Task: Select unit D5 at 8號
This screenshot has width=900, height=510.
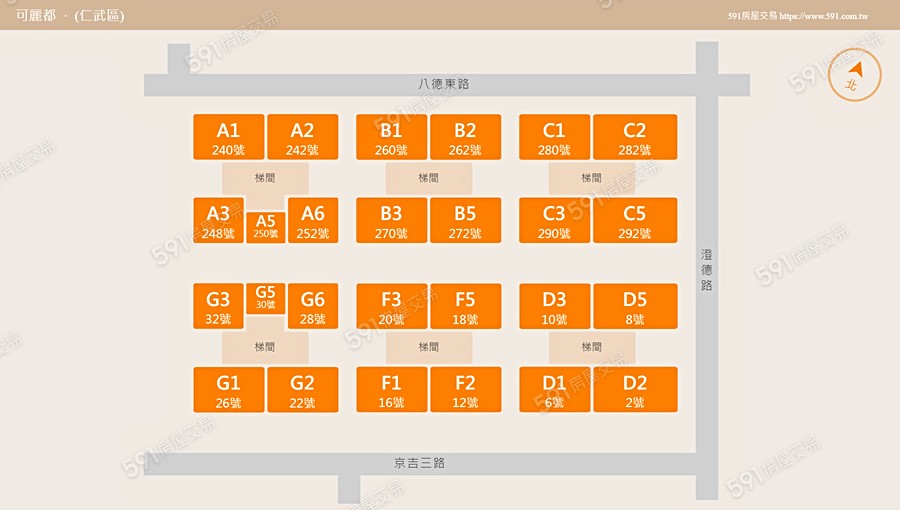Action: coord(635,307)
